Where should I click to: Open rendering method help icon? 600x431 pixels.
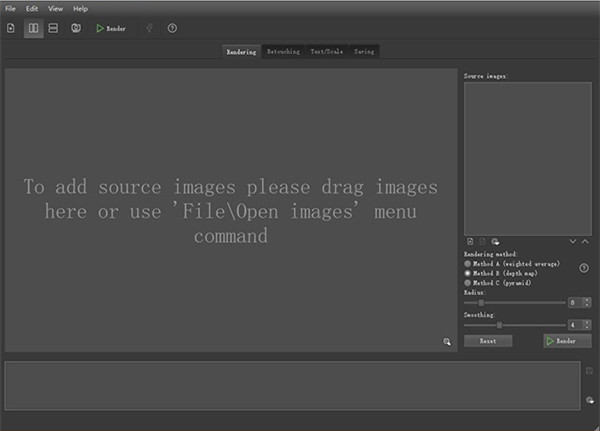[x=584, y=268]
